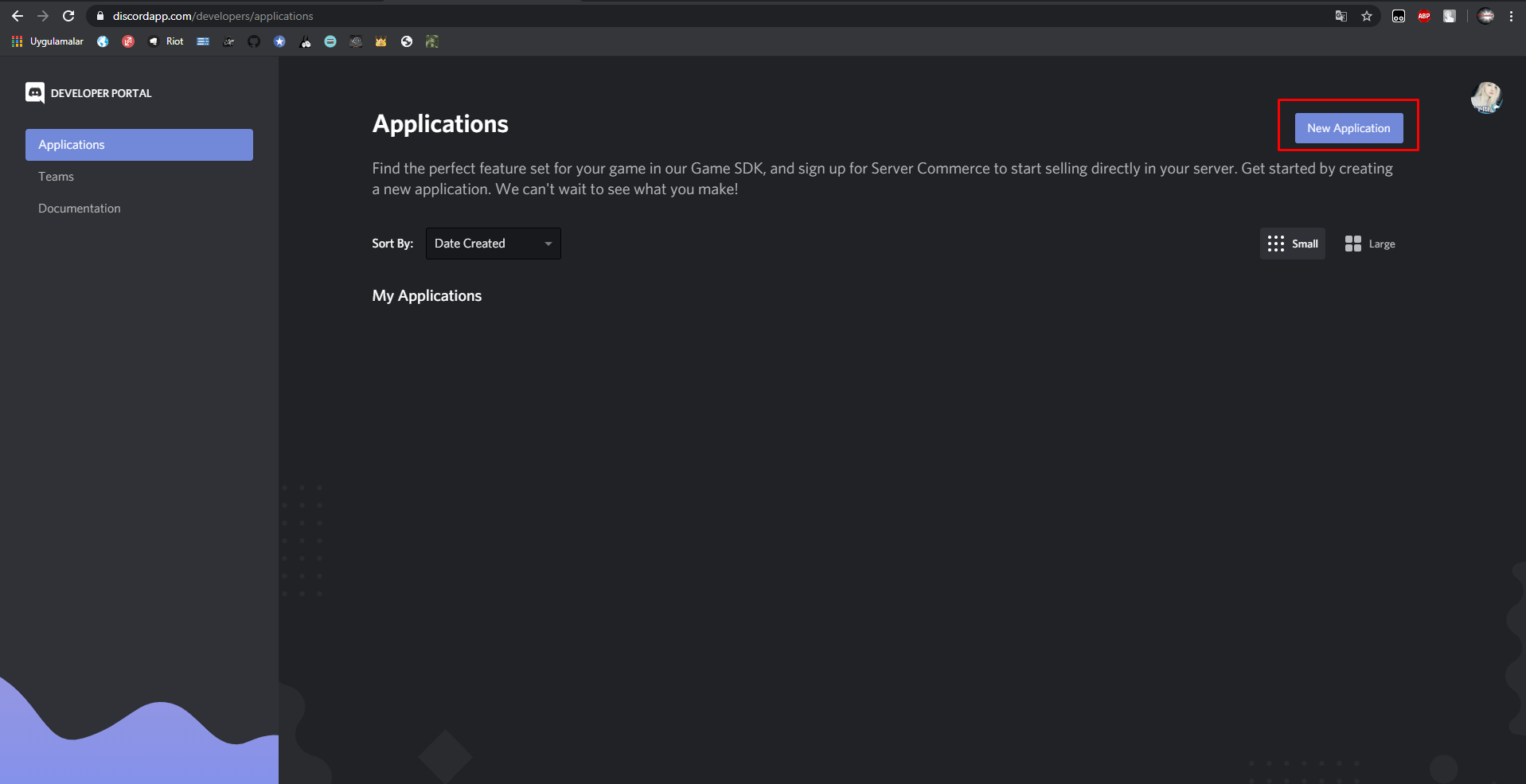Focus the address bar URL
1526x784 pixels.
point(213,16)
